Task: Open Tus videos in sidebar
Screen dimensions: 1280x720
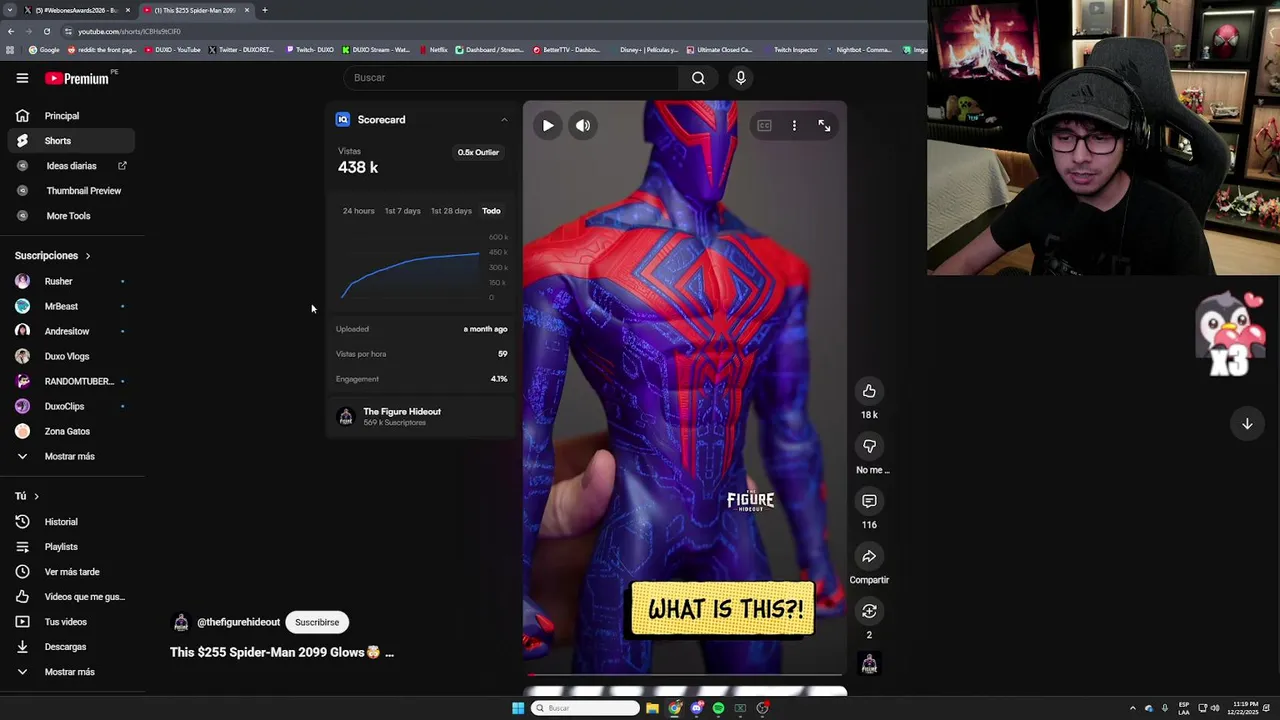Action: click(x=72, y=622)
